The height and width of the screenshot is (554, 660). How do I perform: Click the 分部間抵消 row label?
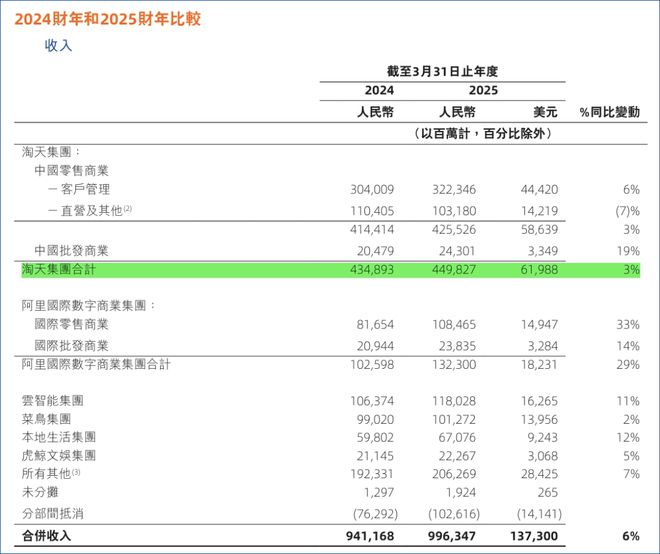[x=53, y=514]
